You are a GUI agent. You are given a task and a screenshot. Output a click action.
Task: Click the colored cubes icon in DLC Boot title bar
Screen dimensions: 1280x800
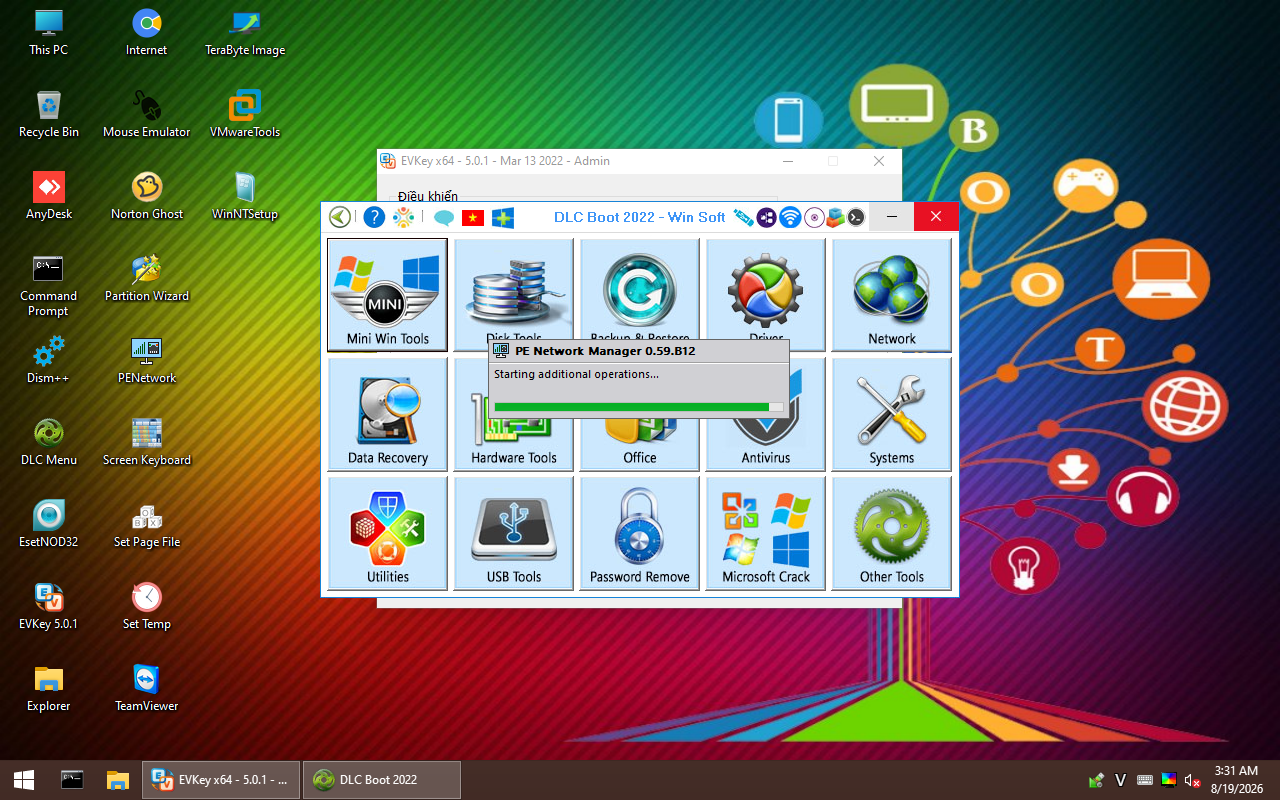pos(835,217)
